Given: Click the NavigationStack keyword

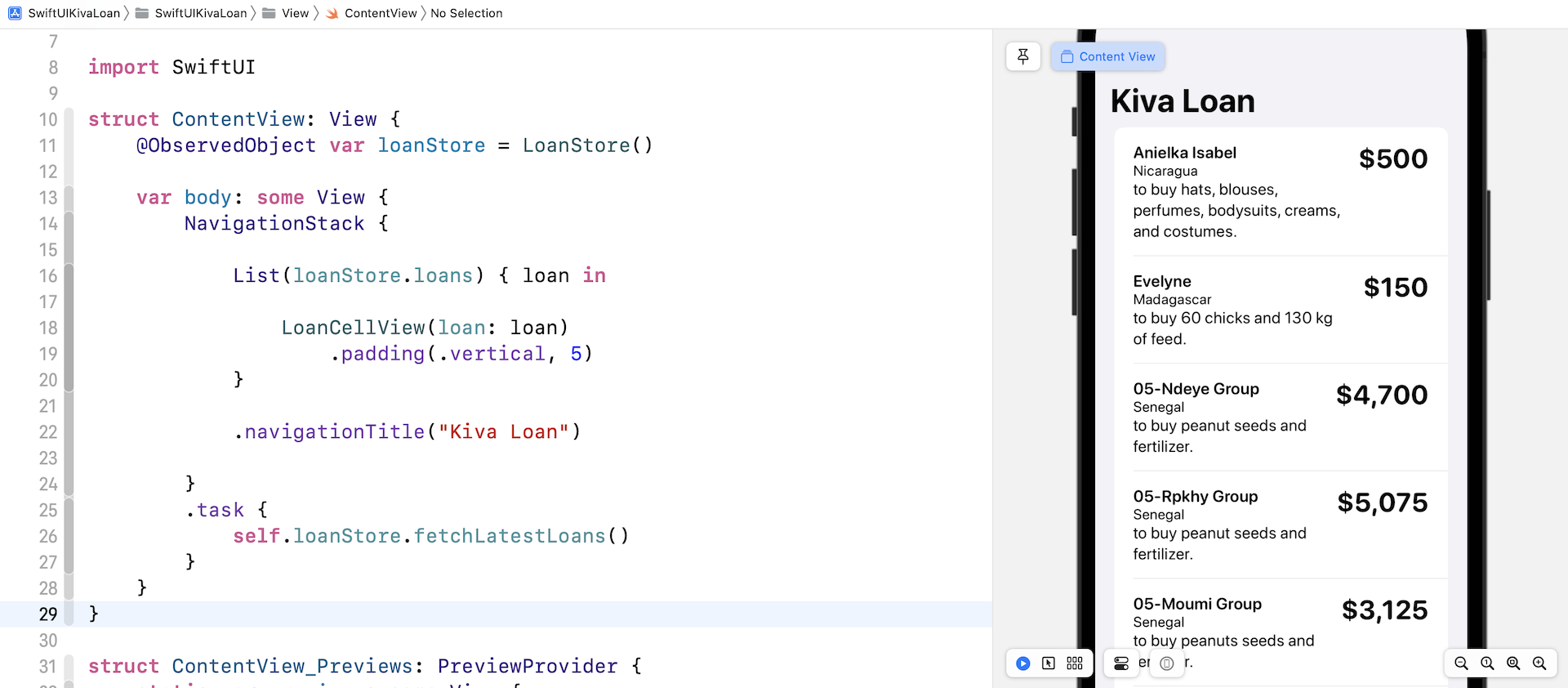Looking at the screenshot, I should (274, 223).
